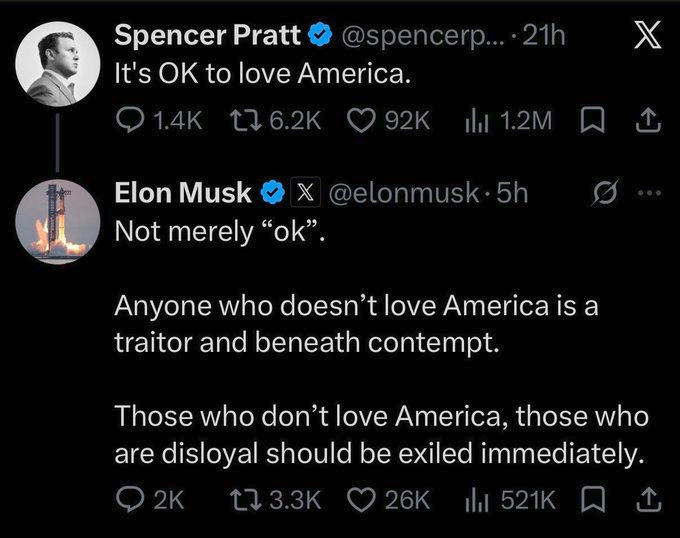Share Spencer Pratt's tweet
Screen dimensions: 680x538
coord(648,120)
